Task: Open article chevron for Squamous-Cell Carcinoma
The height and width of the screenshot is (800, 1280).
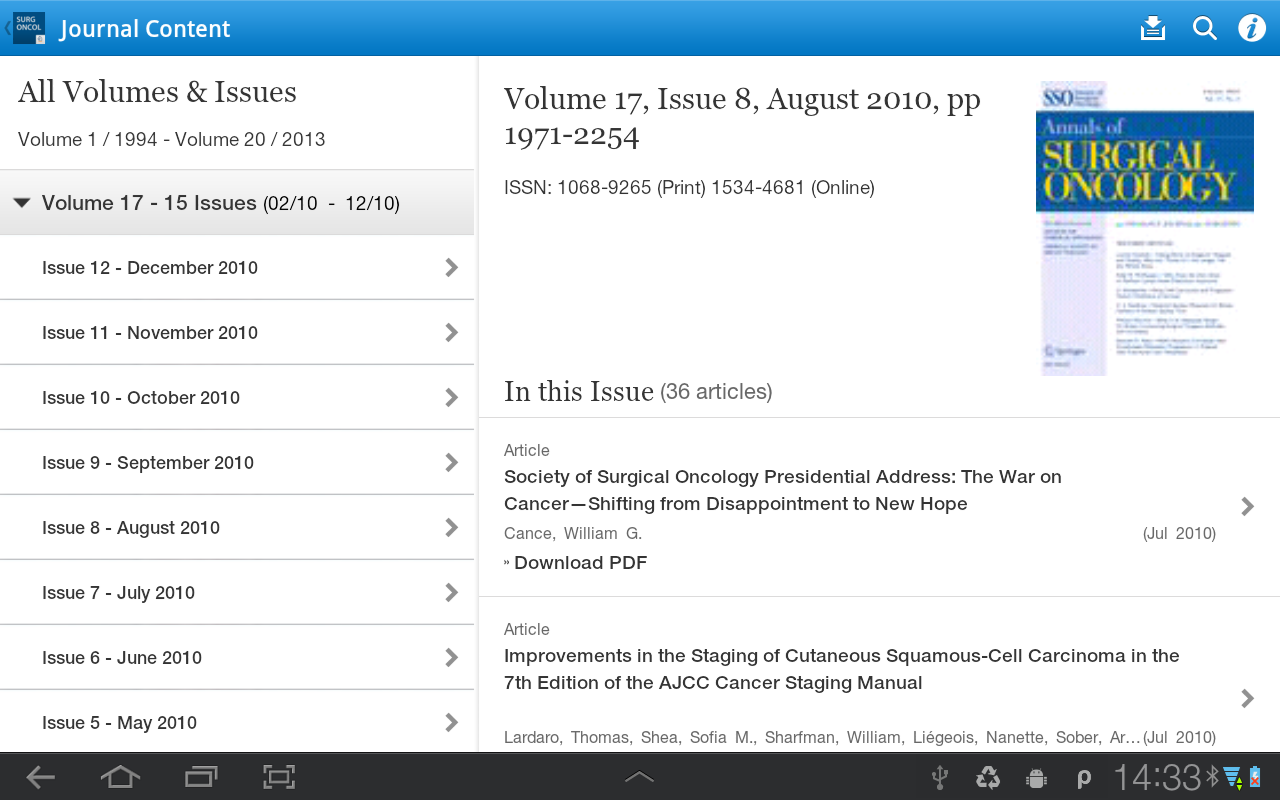Action: click(1247, 698)
